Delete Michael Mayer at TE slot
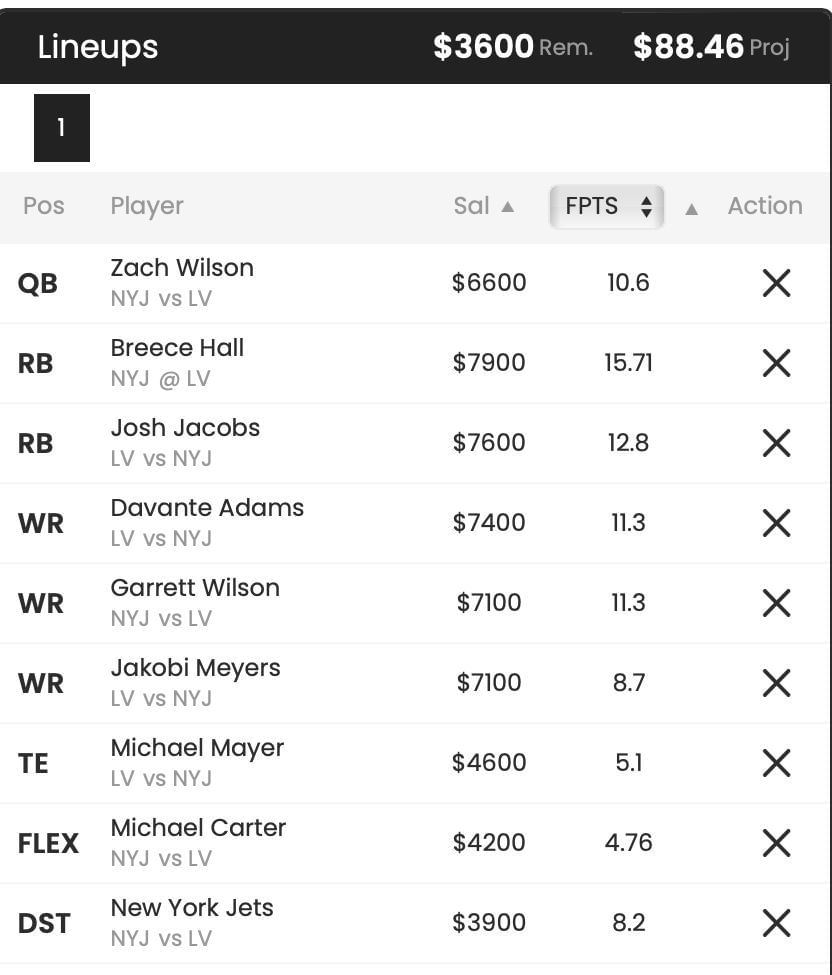 point(776,763)
